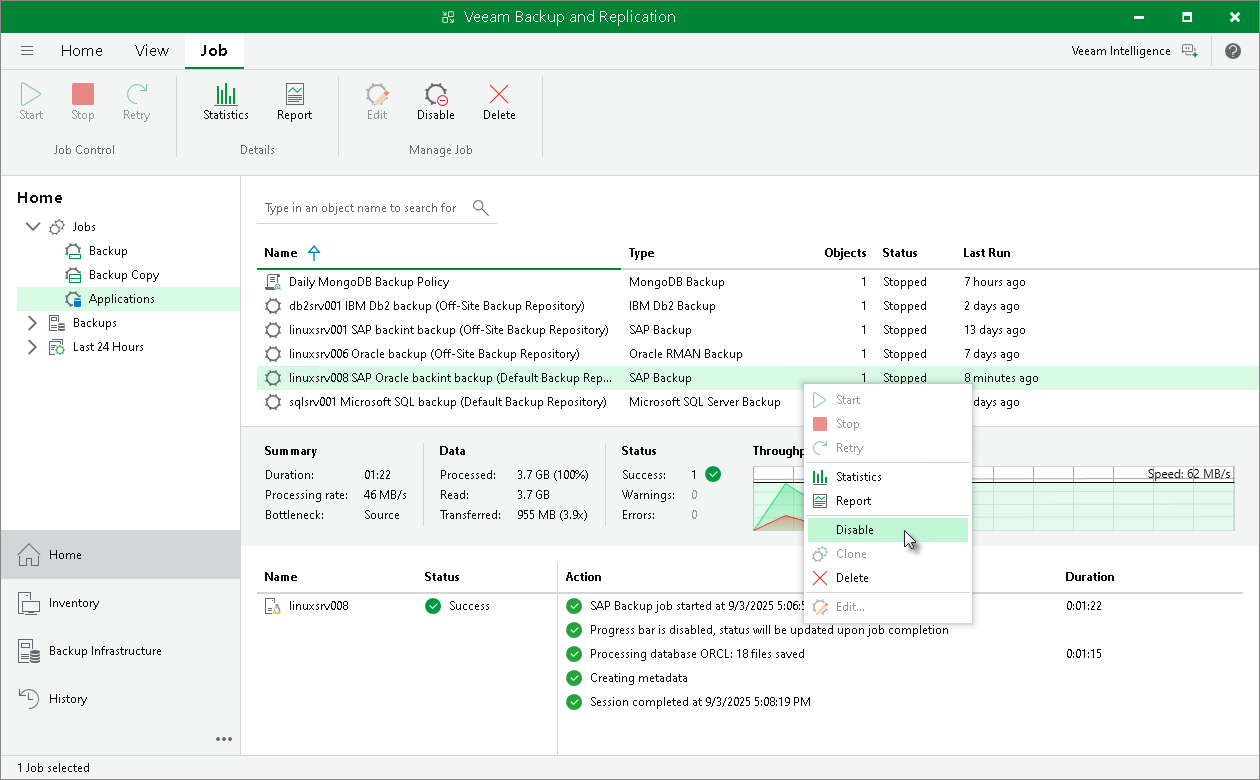
Task: Generate a Report via the ribbon icon
Action: tap(294, 100)
